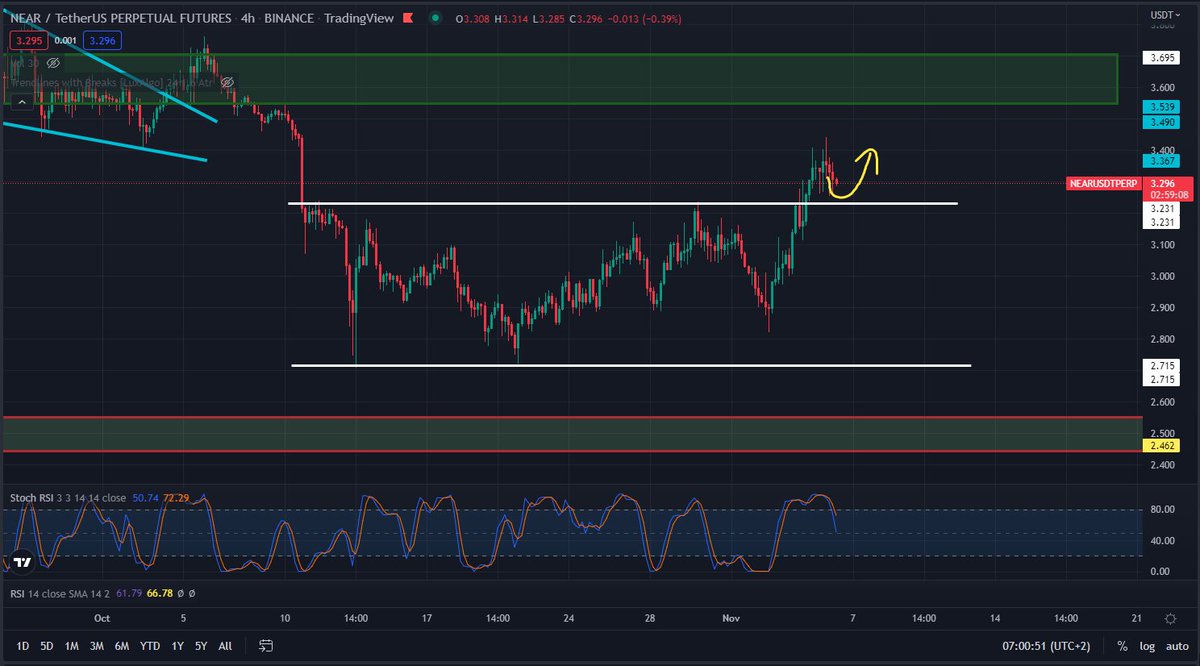Select the 1M time range
The height and width of the screenshot is (666, 1200).
pos(72,646)
